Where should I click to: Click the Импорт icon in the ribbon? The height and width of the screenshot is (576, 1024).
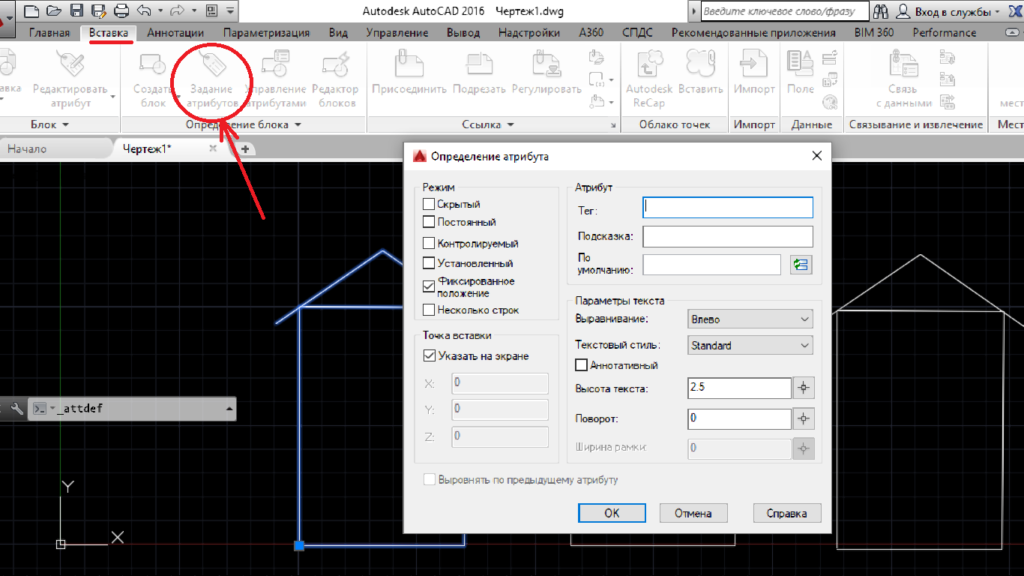tap(754, 68)
